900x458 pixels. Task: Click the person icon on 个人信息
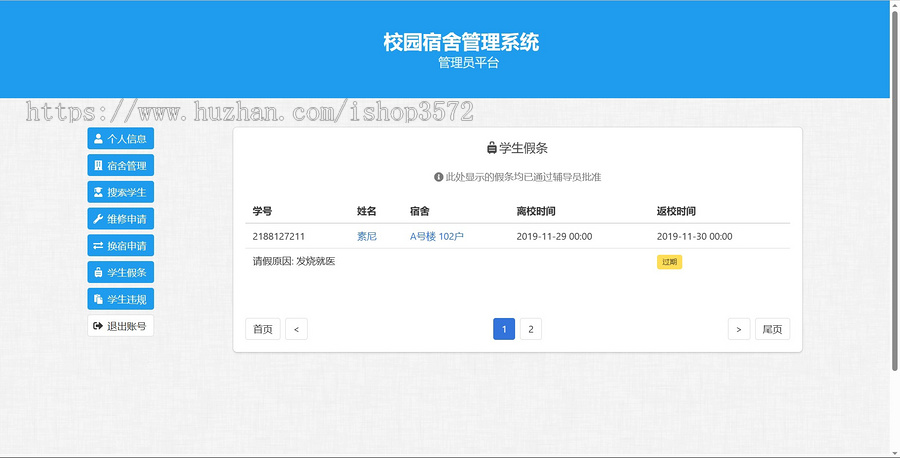click(98, 138)
